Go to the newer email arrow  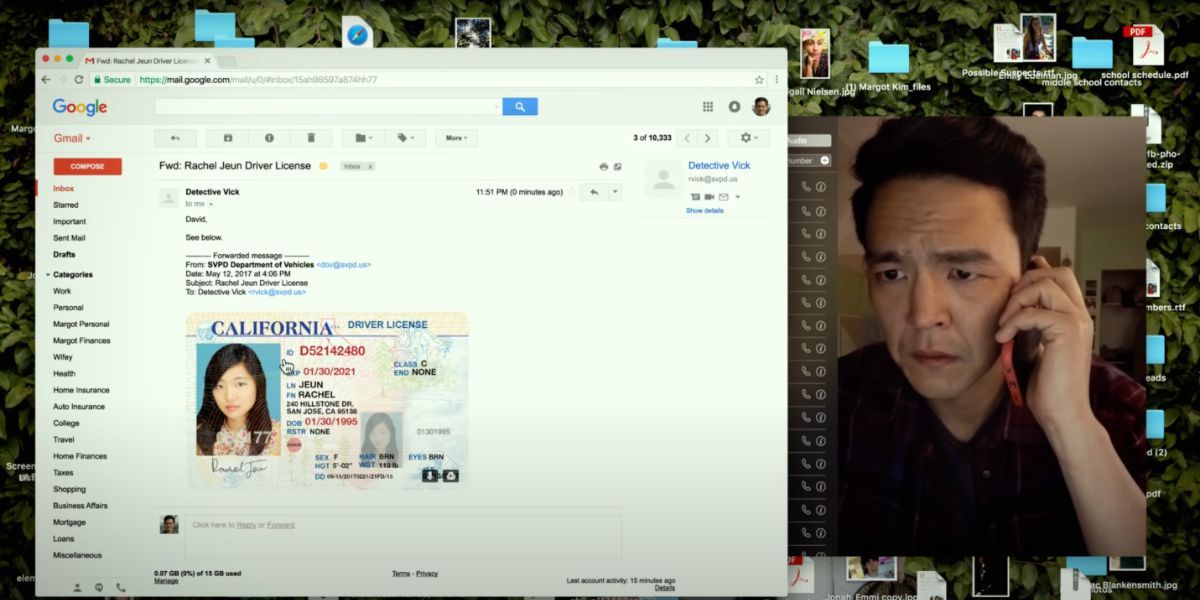(686, 138)
